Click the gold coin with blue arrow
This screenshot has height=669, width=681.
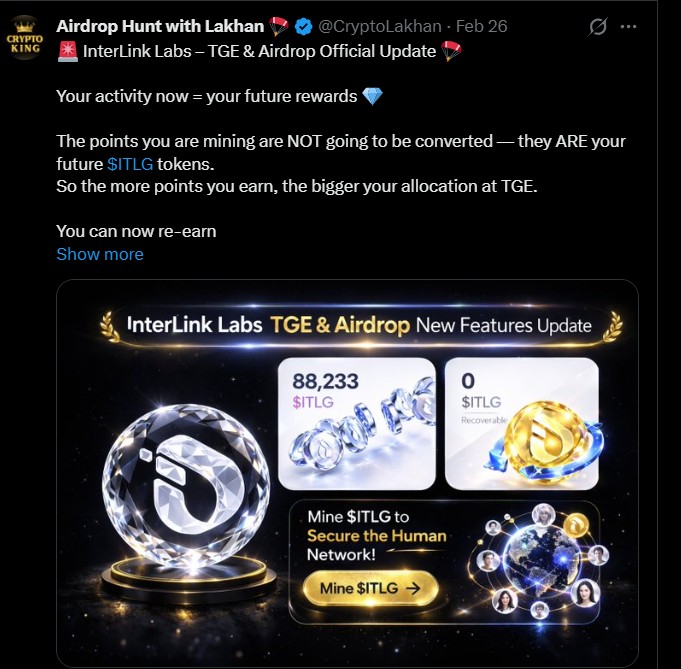545,443
